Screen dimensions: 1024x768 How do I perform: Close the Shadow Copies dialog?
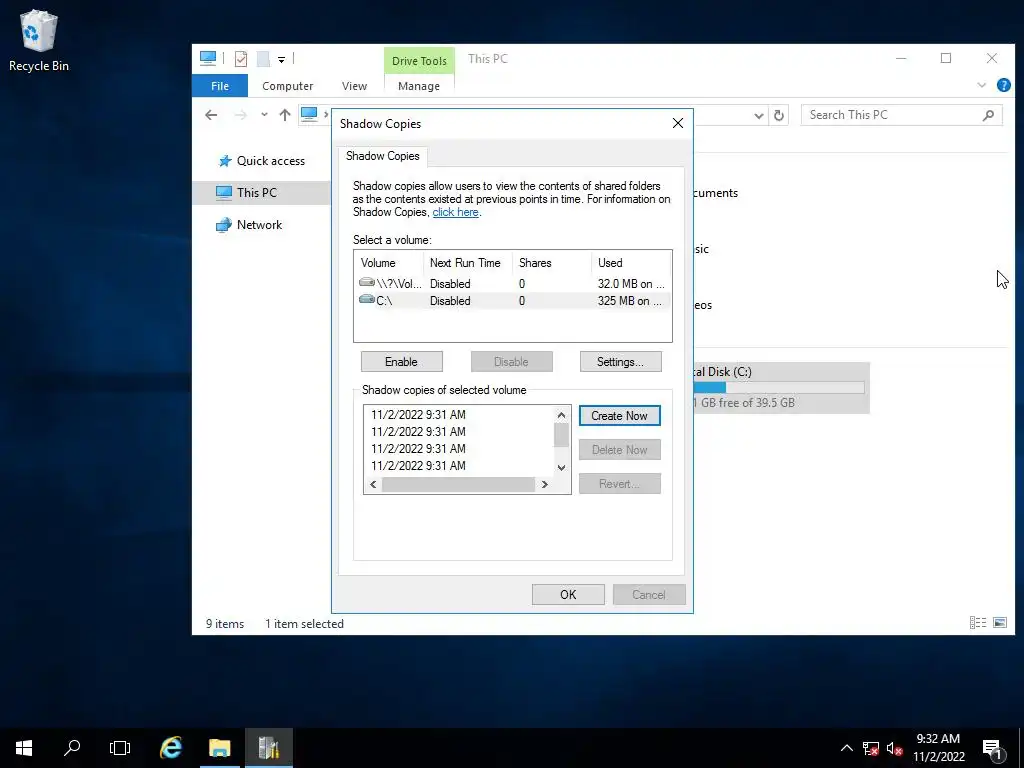[x=678, y=123]
